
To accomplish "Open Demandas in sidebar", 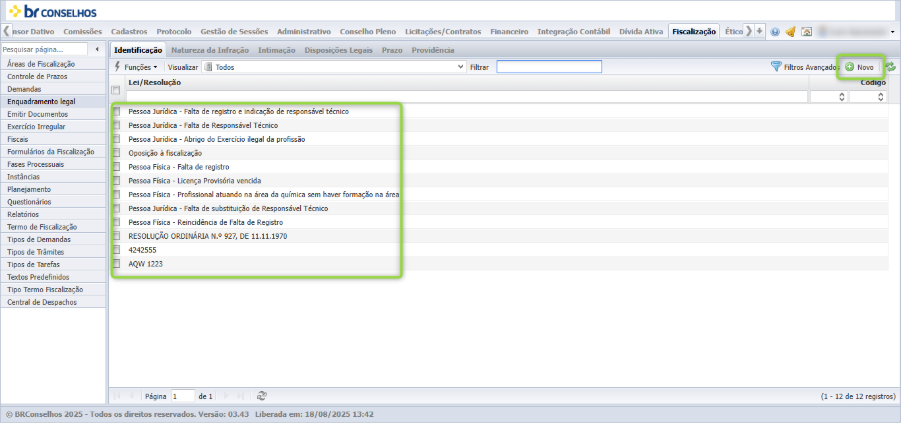I will [x=53, y=90].
